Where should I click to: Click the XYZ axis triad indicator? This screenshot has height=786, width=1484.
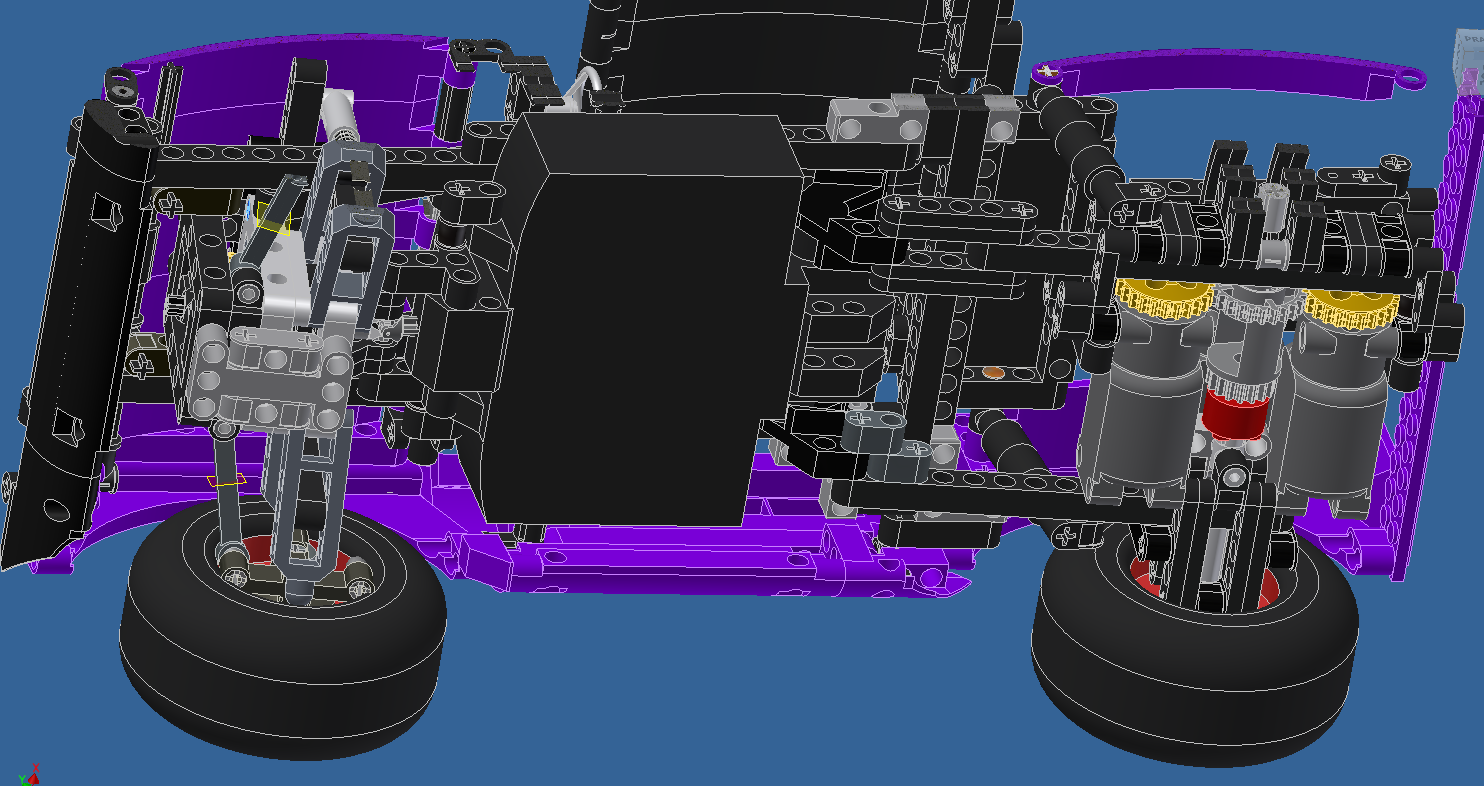(x=28, y=774)
